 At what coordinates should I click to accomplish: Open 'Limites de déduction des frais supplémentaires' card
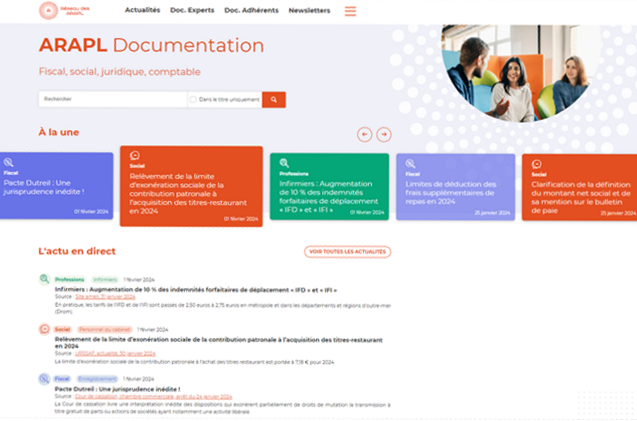point(455,186)
